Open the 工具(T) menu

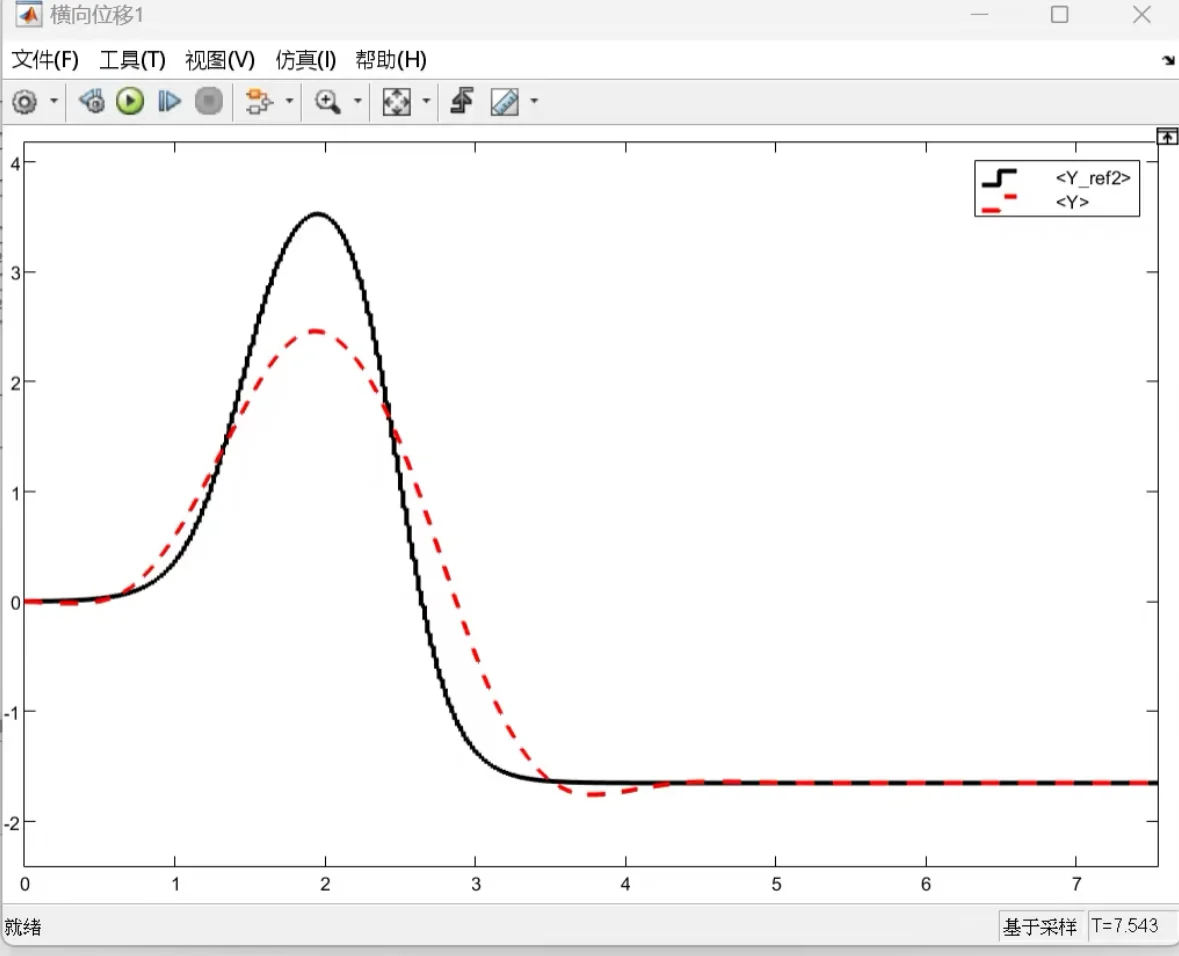[132, 59]
